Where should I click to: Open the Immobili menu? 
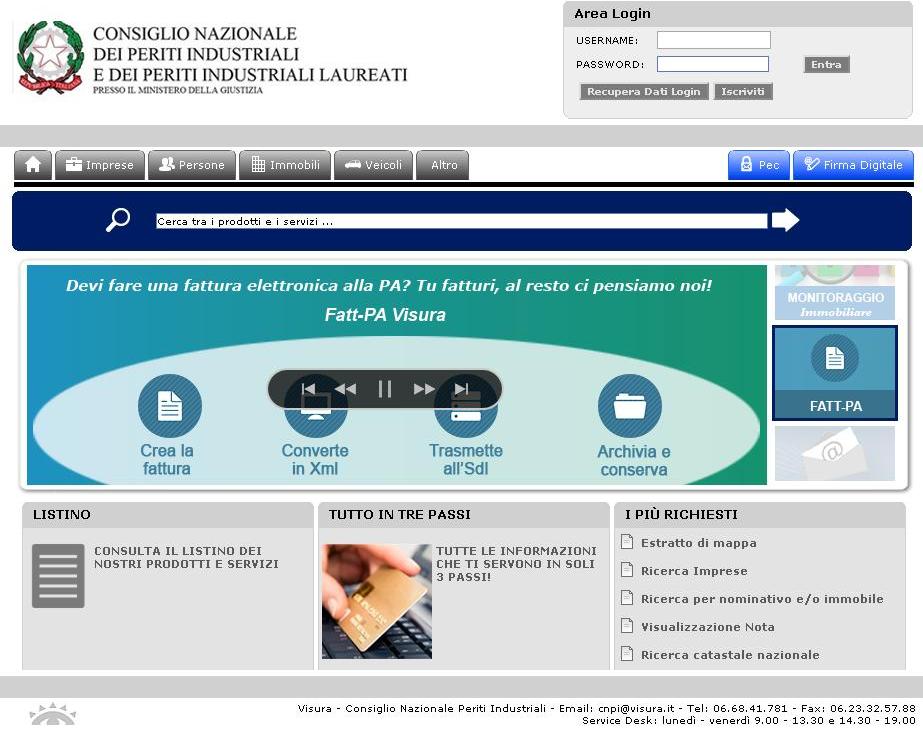(x=285, y=165)
